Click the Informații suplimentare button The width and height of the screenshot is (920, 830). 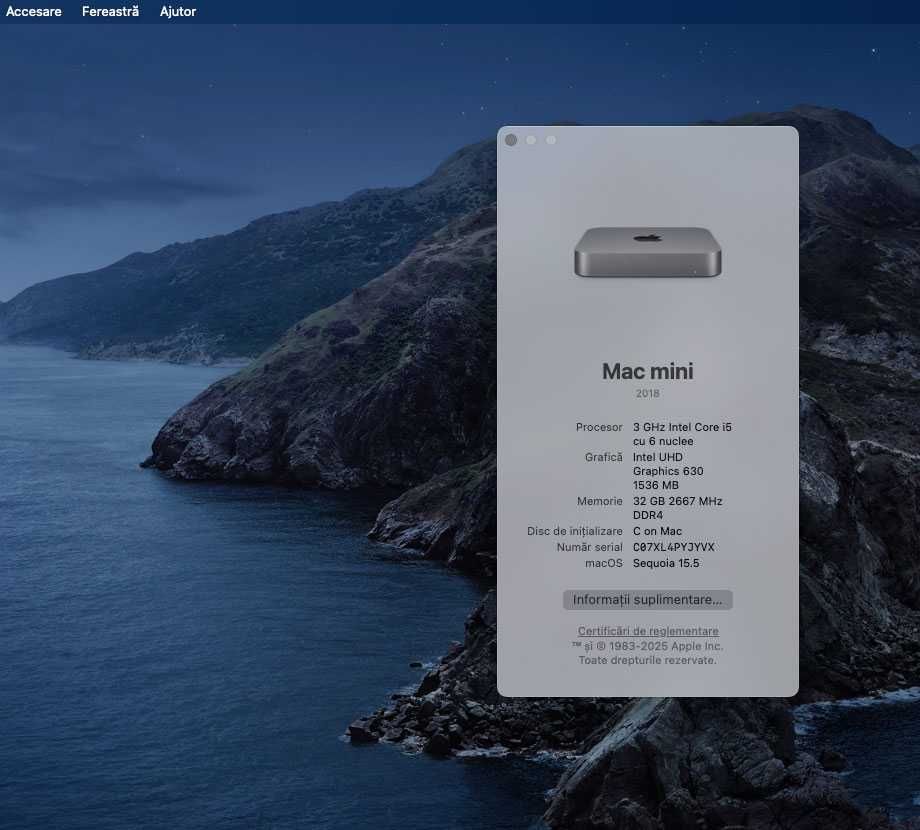tap(647, 599)
